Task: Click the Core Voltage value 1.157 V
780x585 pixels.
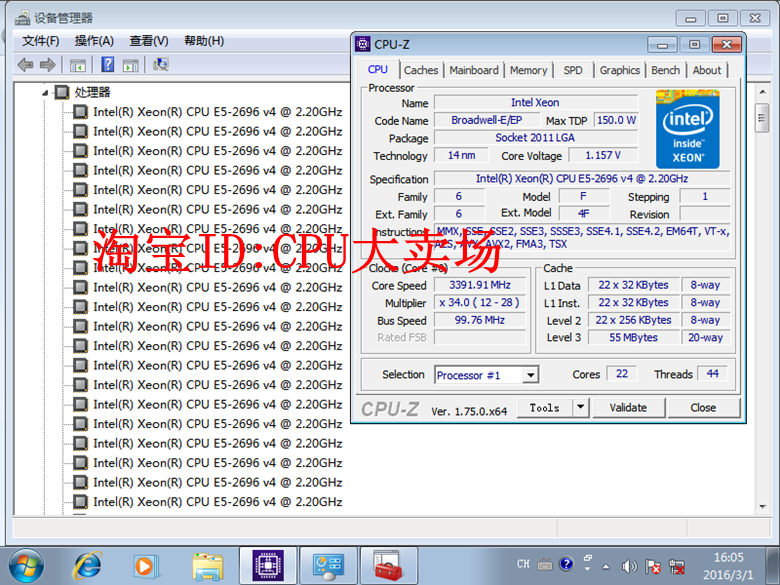Action: 603,155
